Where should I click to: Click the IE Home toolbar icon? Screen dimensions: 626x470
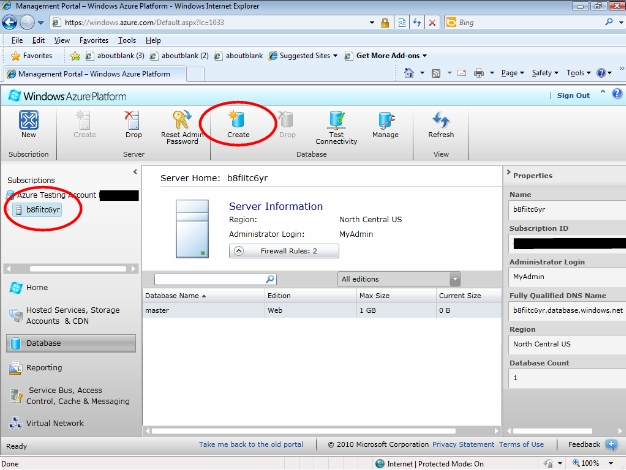tap(409, 73)
